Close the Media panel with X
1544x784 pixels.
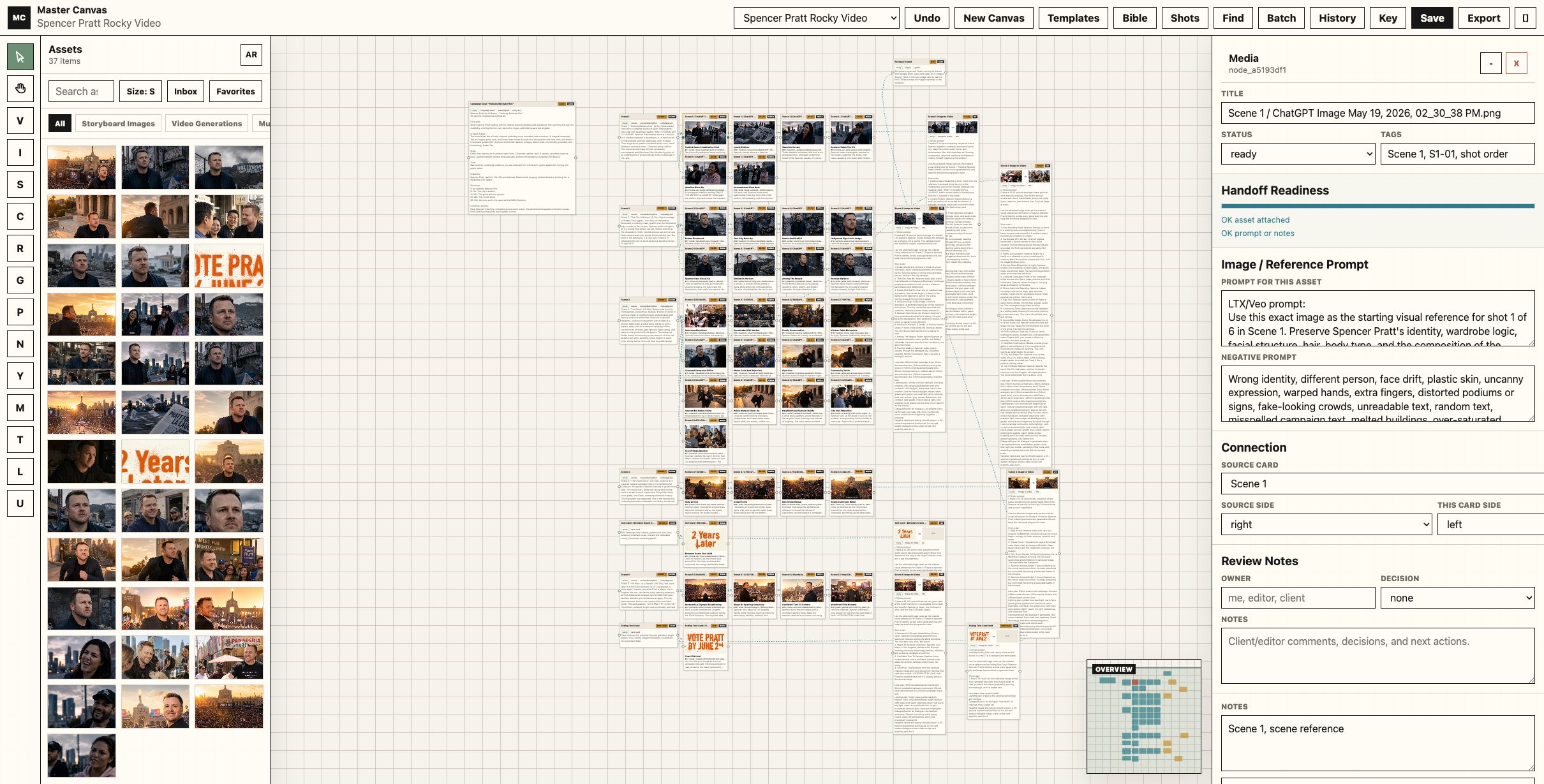(1517, 63)
